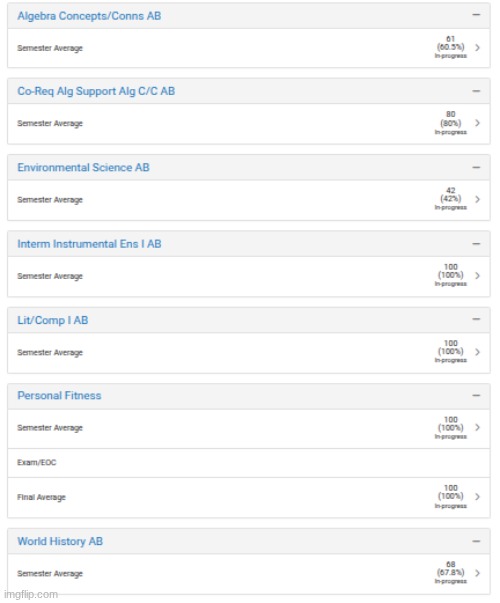Open Environmental Science grade details arrow
Image resolution: width=500 pixels, height=603 pixels.
click(477, 199)
